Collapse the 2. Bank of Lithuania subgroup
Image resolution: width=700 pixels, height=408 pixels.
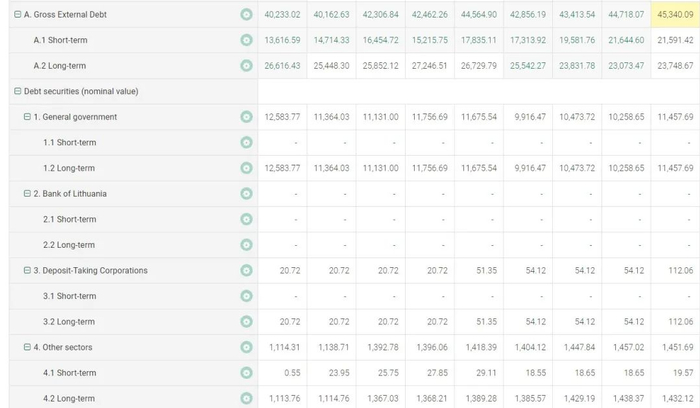point(27,193)
